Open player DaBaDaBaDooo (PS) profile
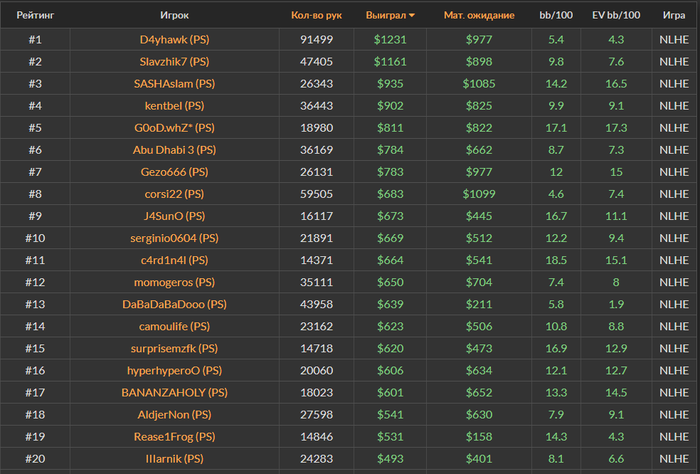The image size is (700, 474). pyautogui.click(x=175, y=304)
